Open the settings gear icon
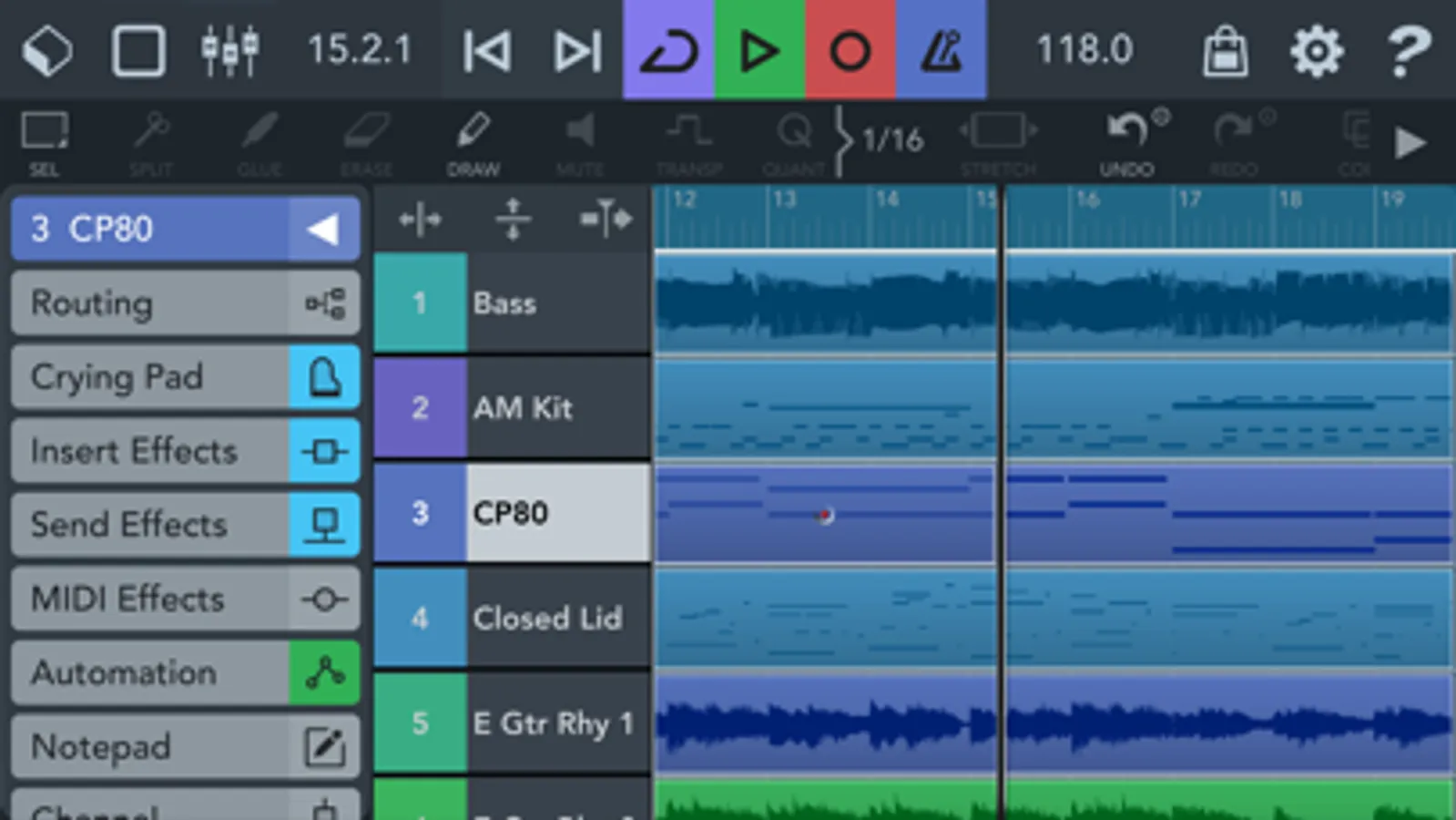Screen dimensions: 1456x820 click(1317, 50)
